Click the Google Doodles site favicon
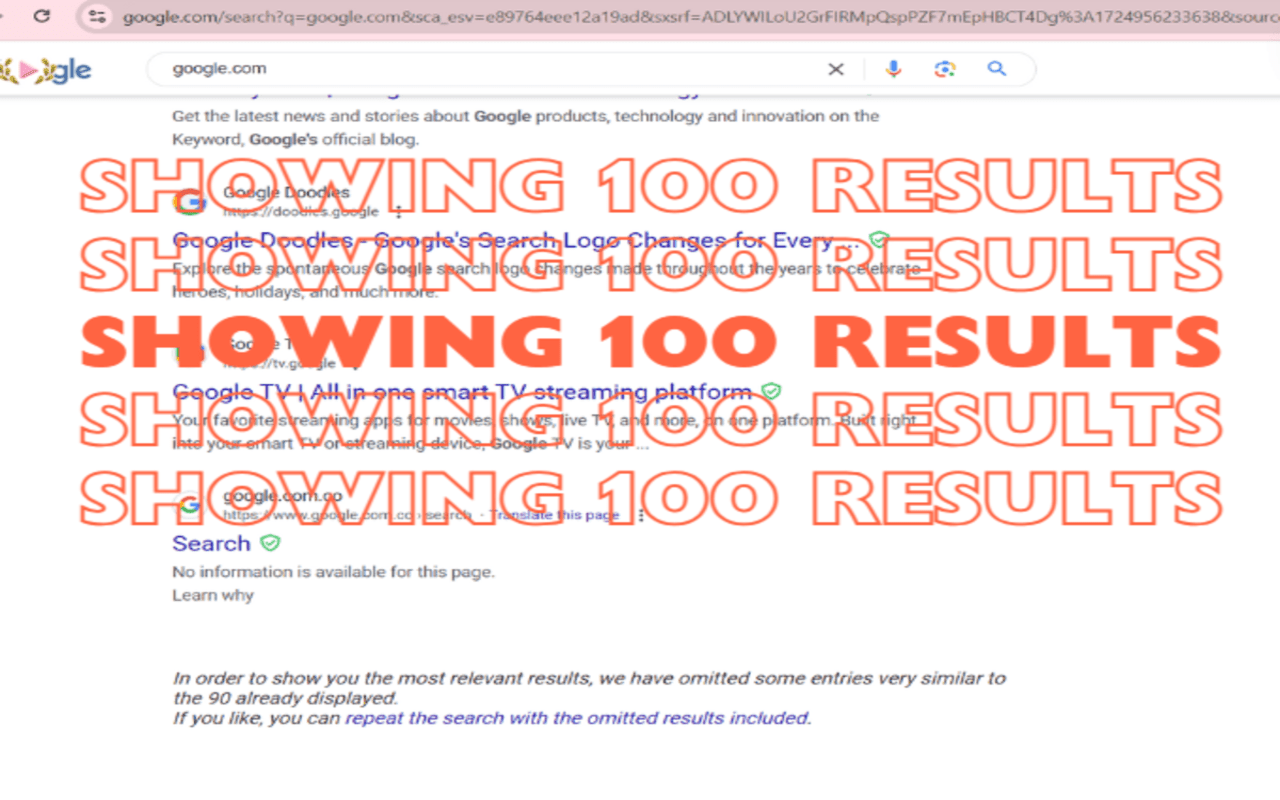Screen dimensions: 1280x800 [189, 202]
